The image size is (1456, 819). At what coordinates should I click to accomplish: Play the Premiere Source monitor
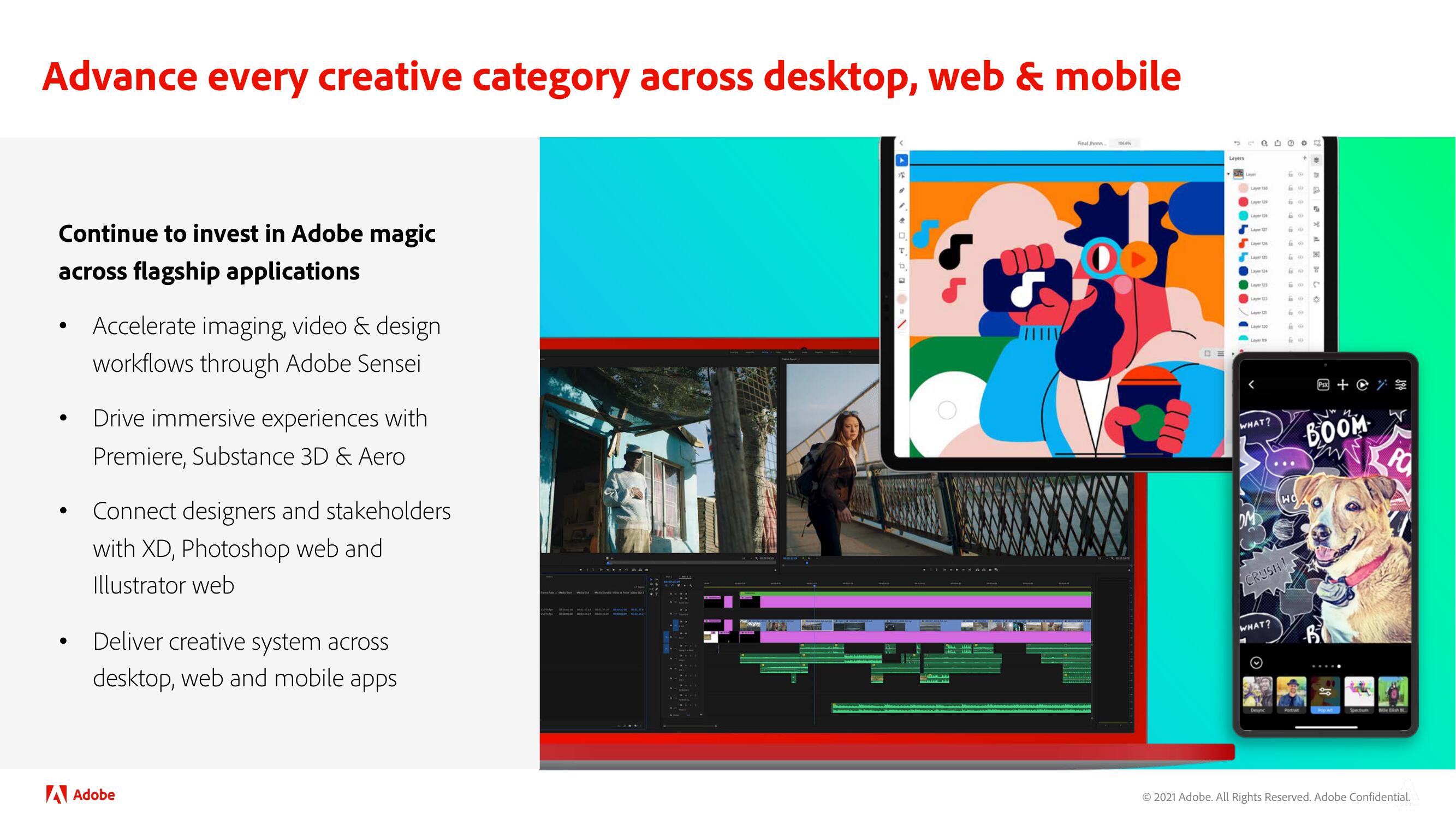[x=614, y=569]
